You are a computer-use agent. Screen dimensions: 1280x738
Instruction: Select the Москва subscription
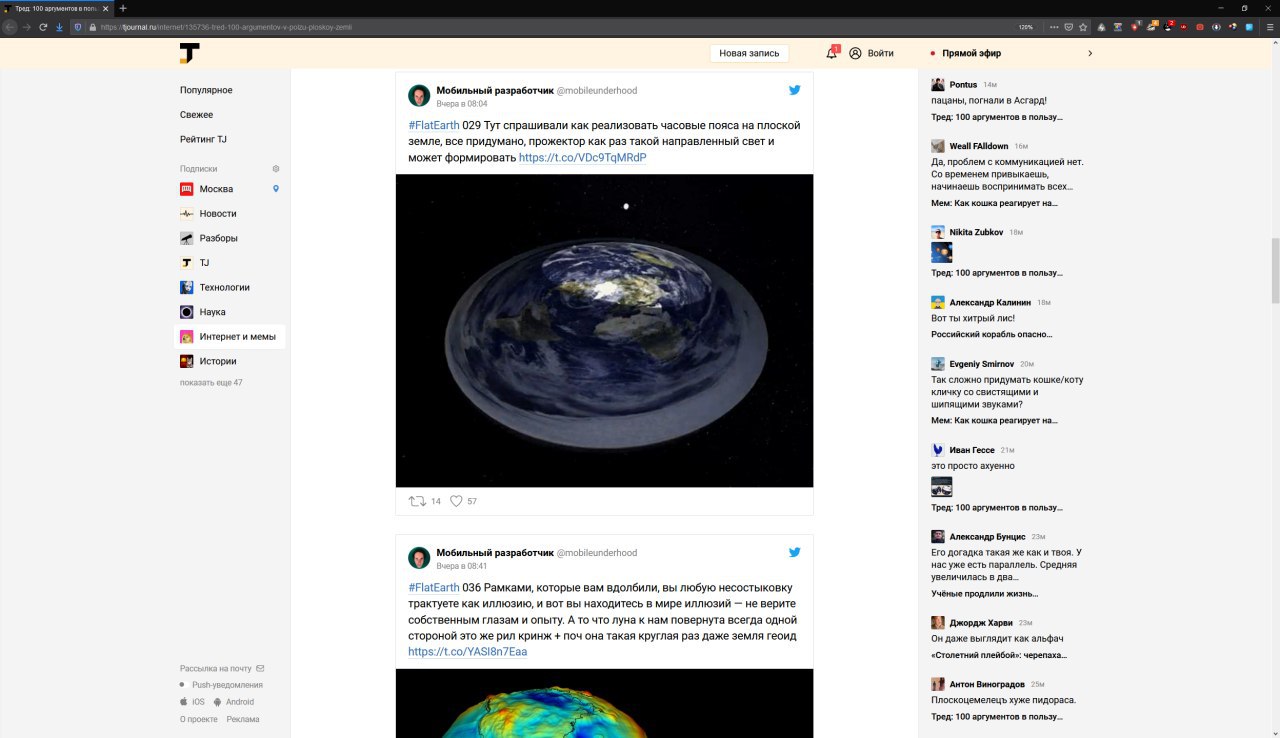click(x=216, y=189)
